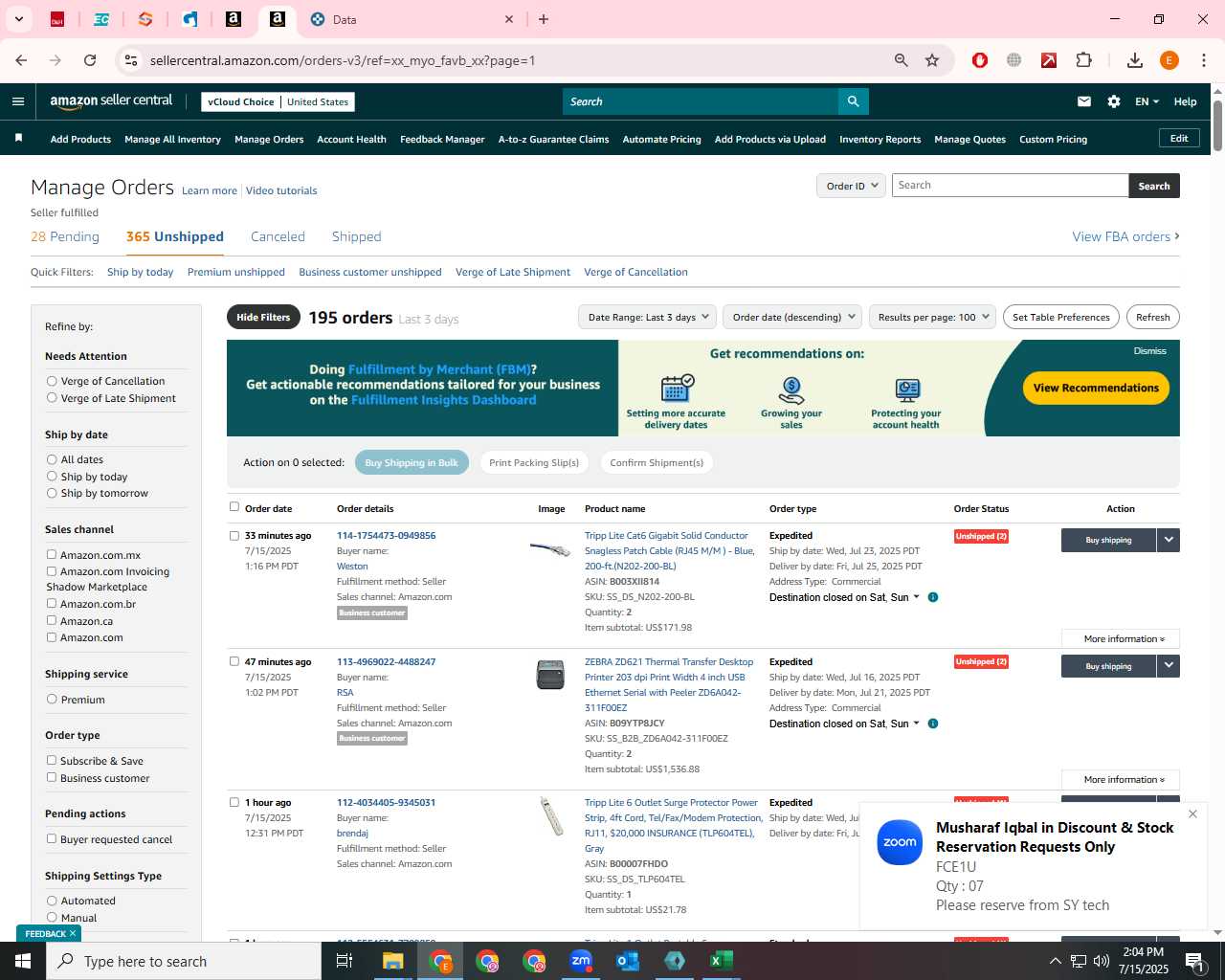Open Chrome tab search dropdown

click(18, 19)
